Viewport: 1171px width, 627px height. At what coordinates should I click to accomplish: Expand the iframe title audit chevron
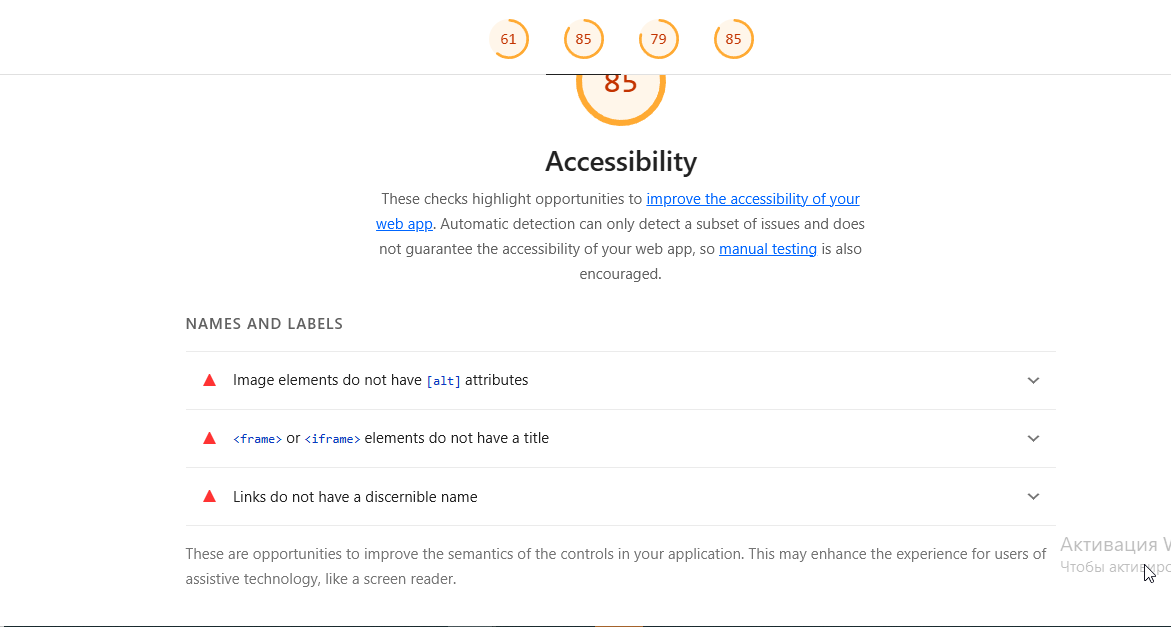1033,438
